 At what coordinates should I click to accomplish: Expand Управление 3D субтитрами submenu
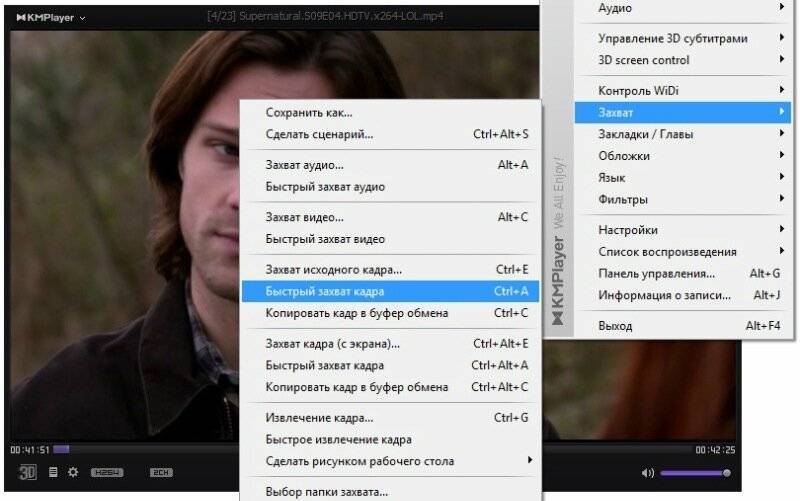pyautogui.click(x=683, y=38)
